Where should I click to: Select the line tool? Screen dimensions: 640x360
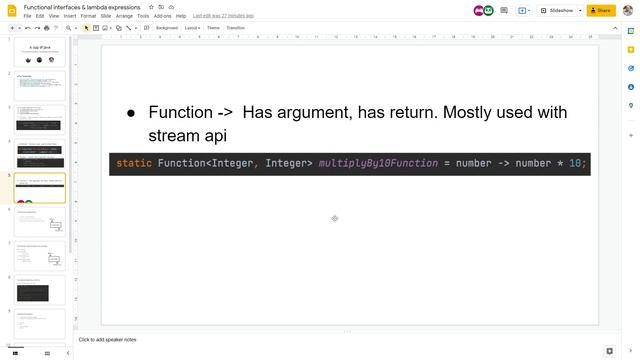pos(129,28)
